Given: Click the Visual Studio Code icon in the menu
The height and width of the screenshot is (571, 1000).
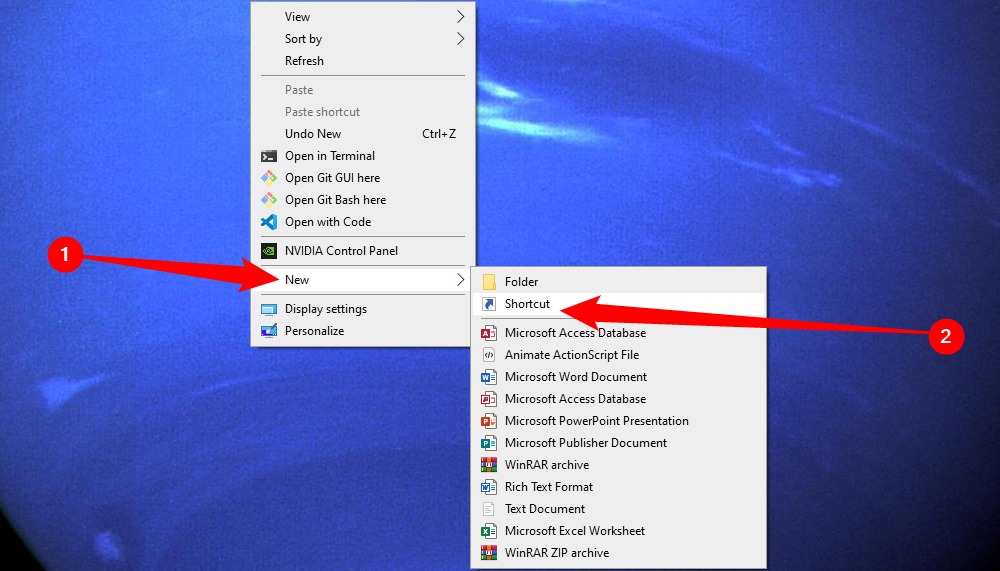Looking at the screenshot, I should click(268, 222).
